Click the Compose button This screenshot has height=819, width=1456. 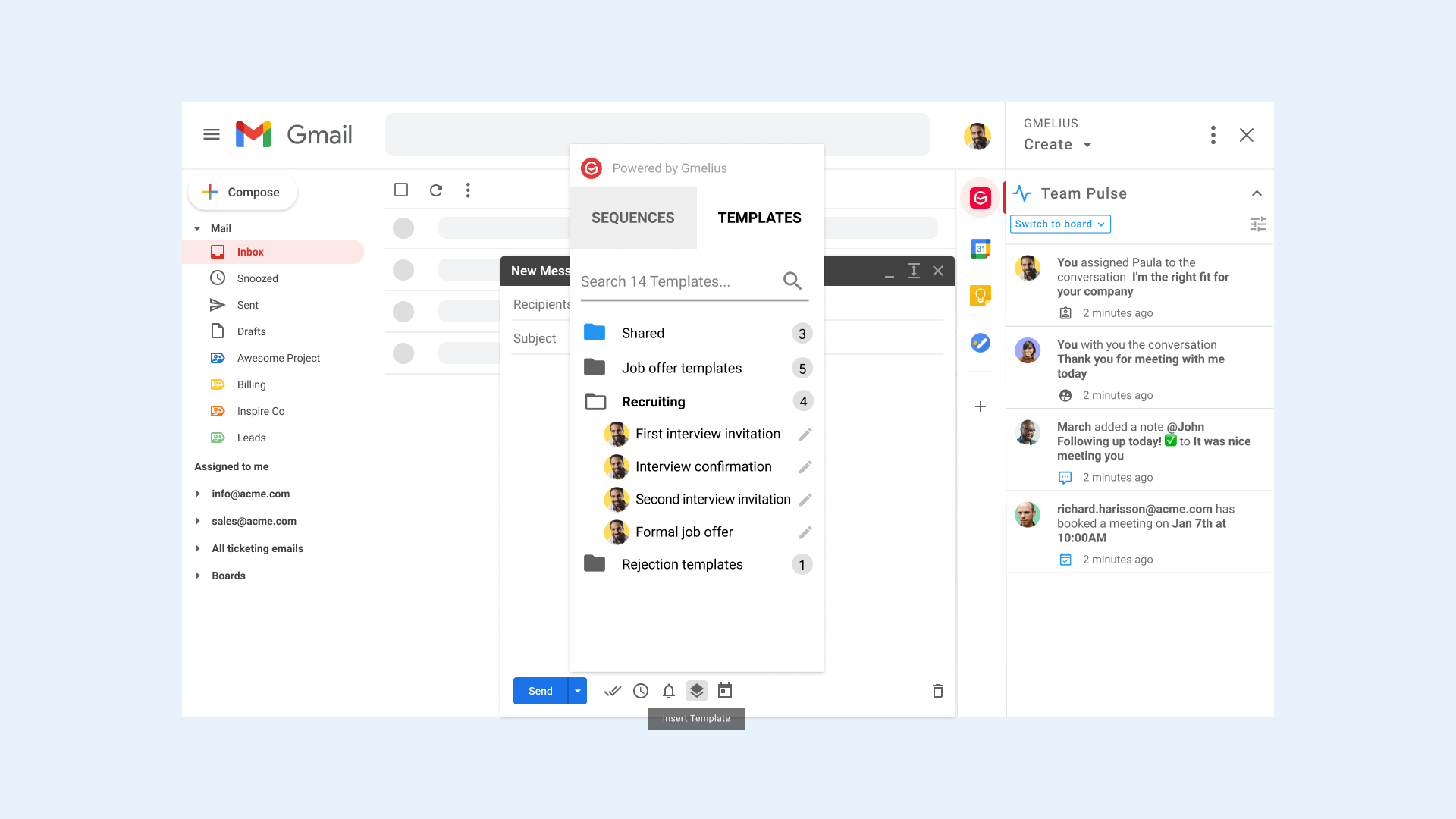[243, 193]
